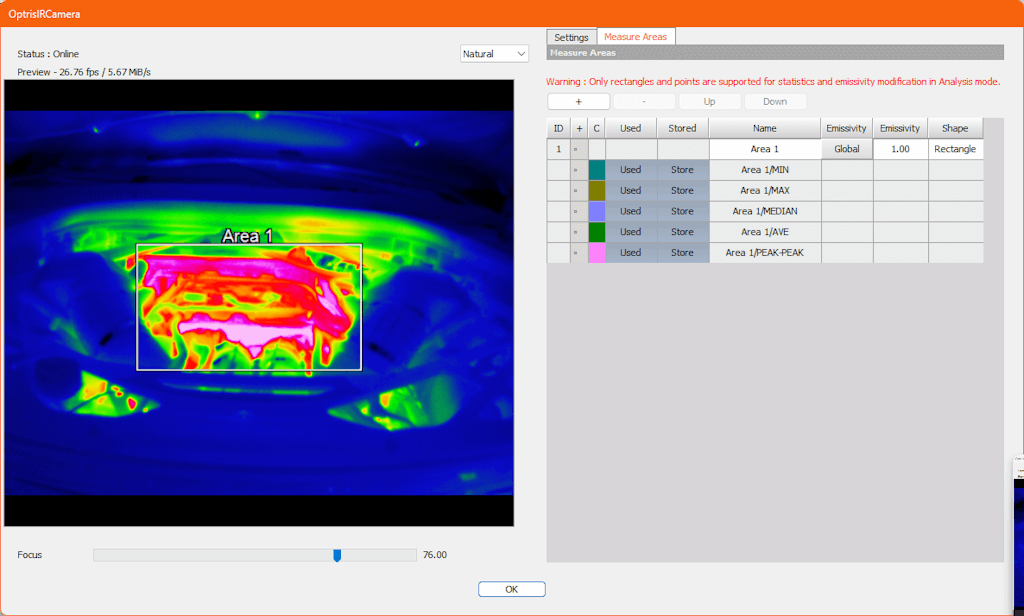Select the Area 1 rectangle in the thermal image

(249, 306)
